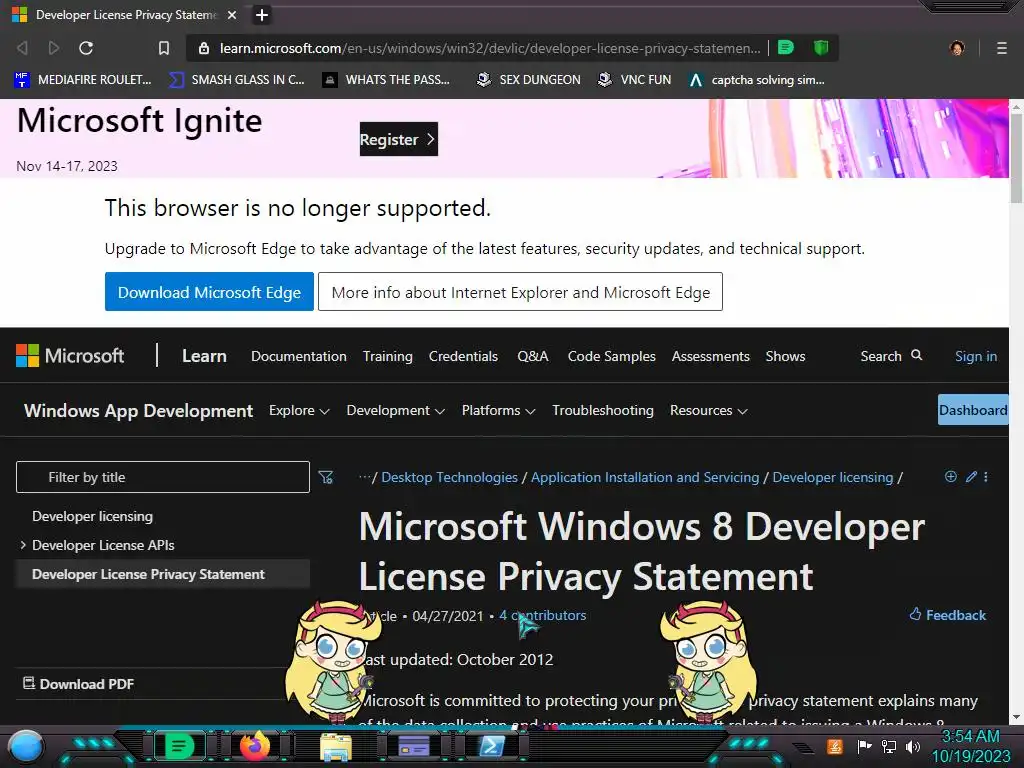Open the green shield icon in address bar
The height and width of the screenshot is (768, 1024).
pos(821,48)
